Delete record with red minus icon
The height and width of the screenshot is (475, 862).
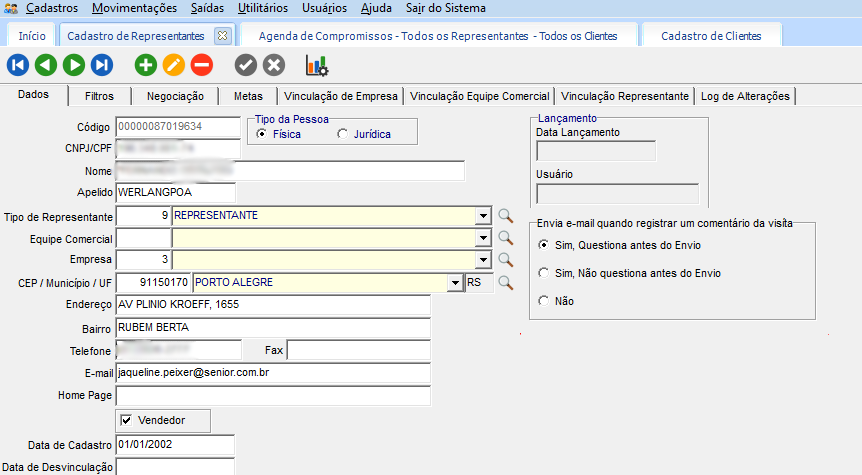pyautogui.click(x=202, y=65)
